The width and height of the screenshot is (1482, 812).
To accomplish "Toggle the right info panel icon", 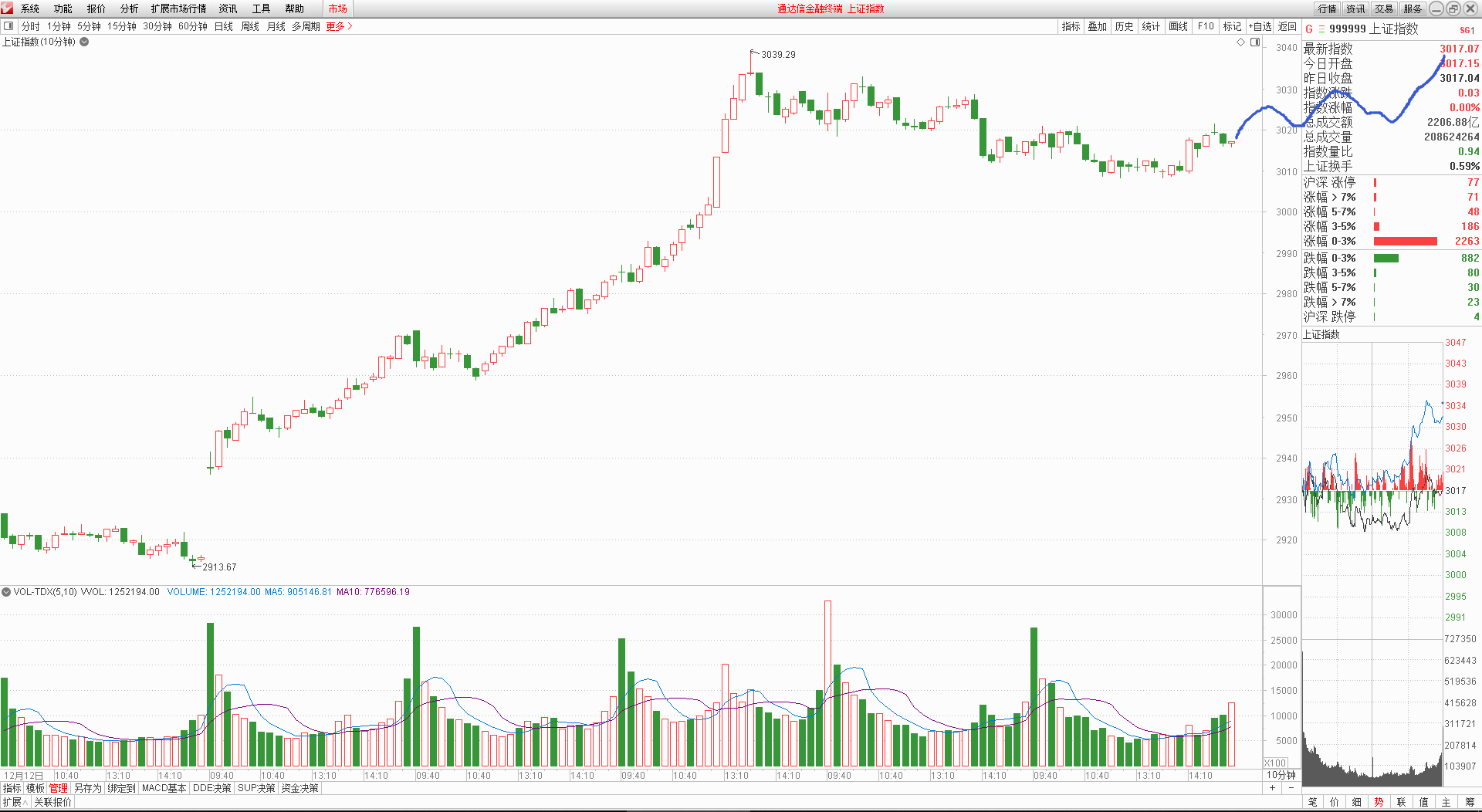I will (x=1255, y=42).
